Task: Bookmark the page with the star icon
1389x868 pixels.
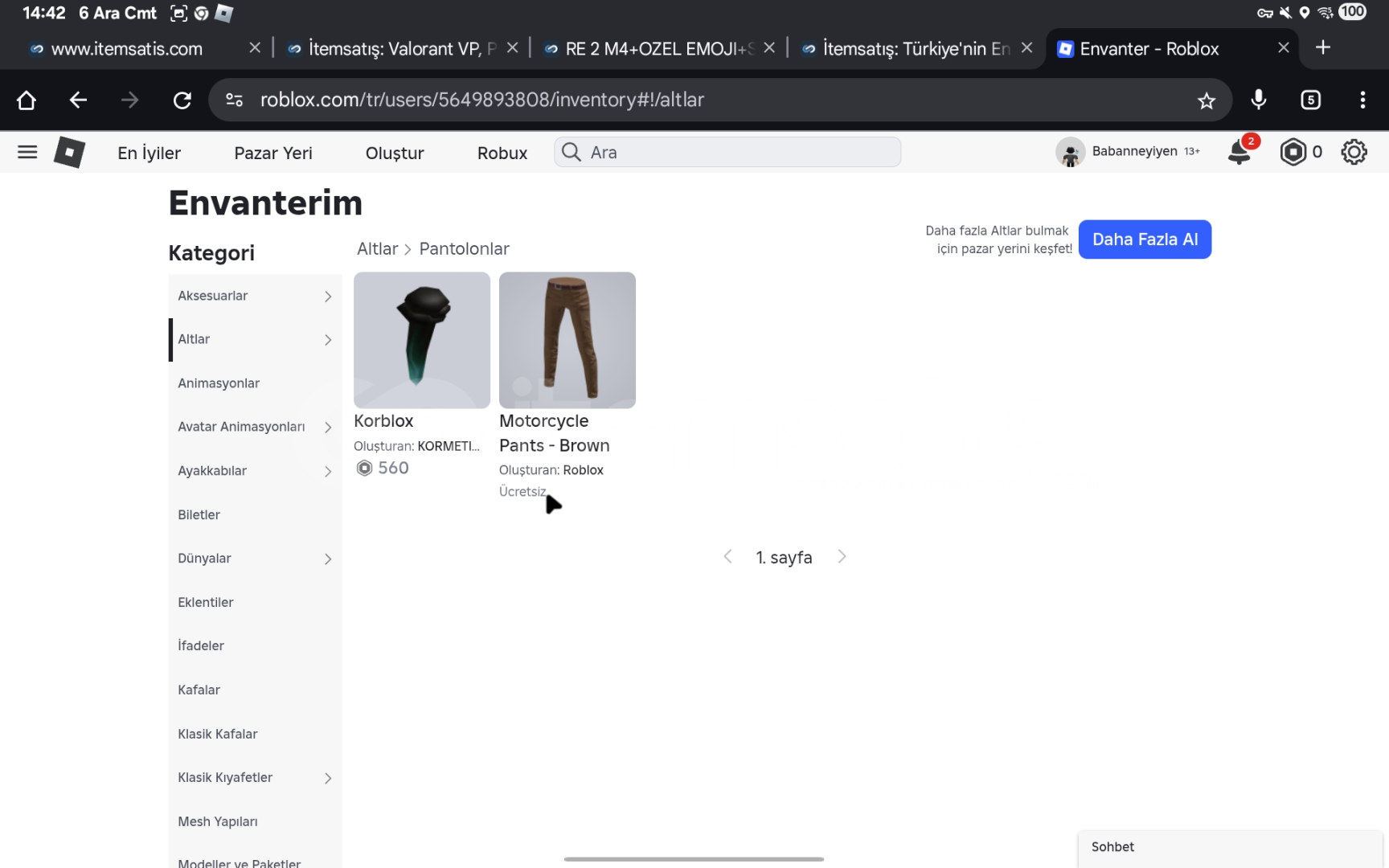Action: tap(1206, 100)
